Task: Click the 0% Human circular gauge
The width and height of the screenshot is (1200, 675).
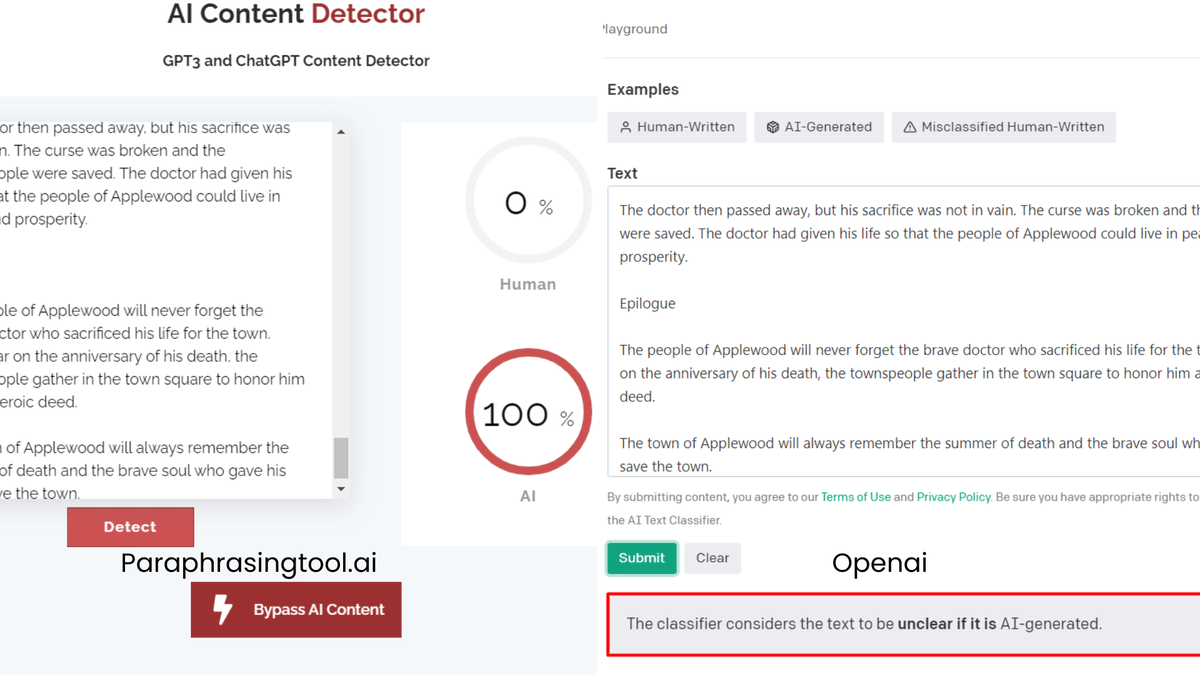Action: [x=528, y=200]
